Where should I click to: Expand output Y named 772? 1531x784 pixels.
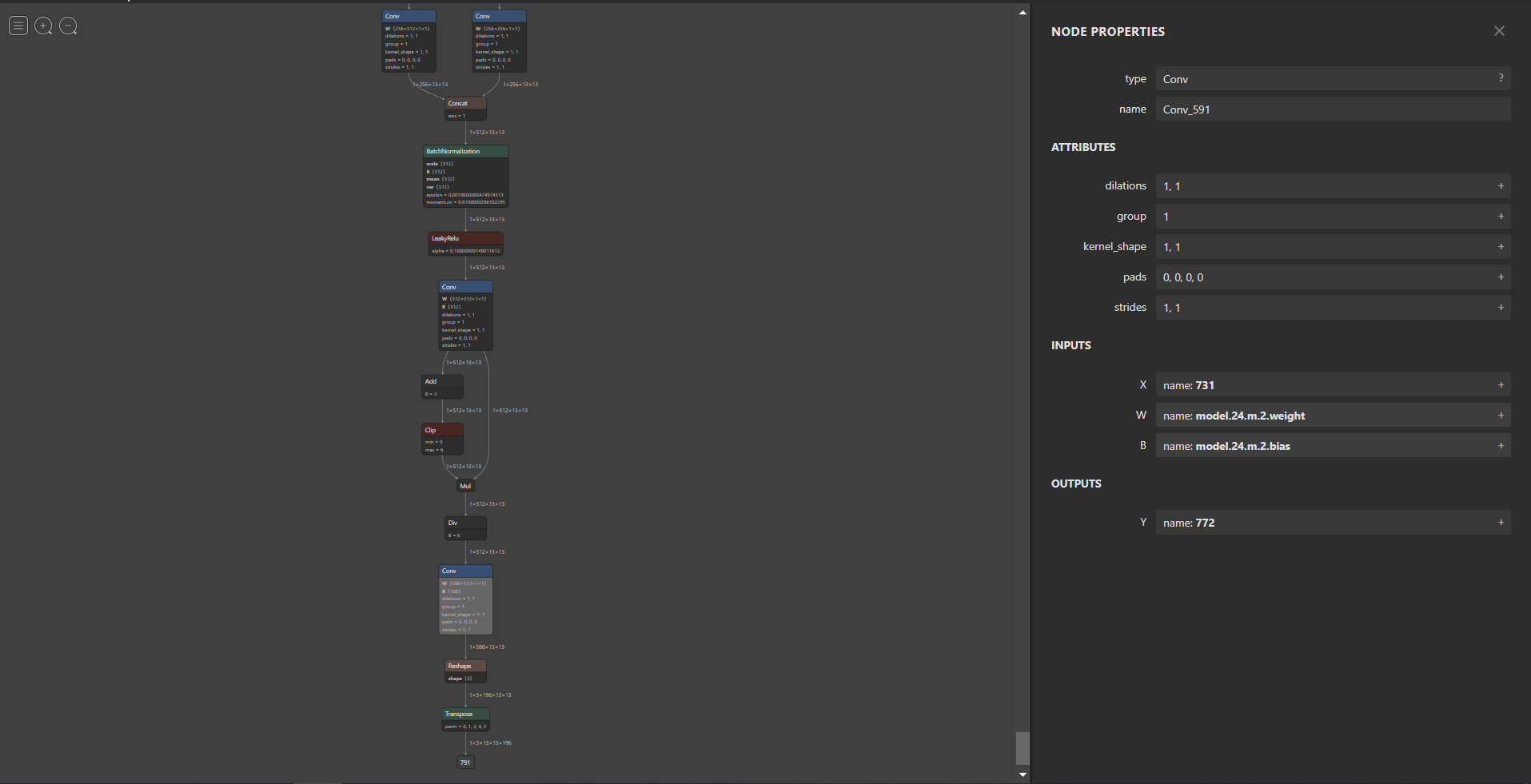(1501, 523)
